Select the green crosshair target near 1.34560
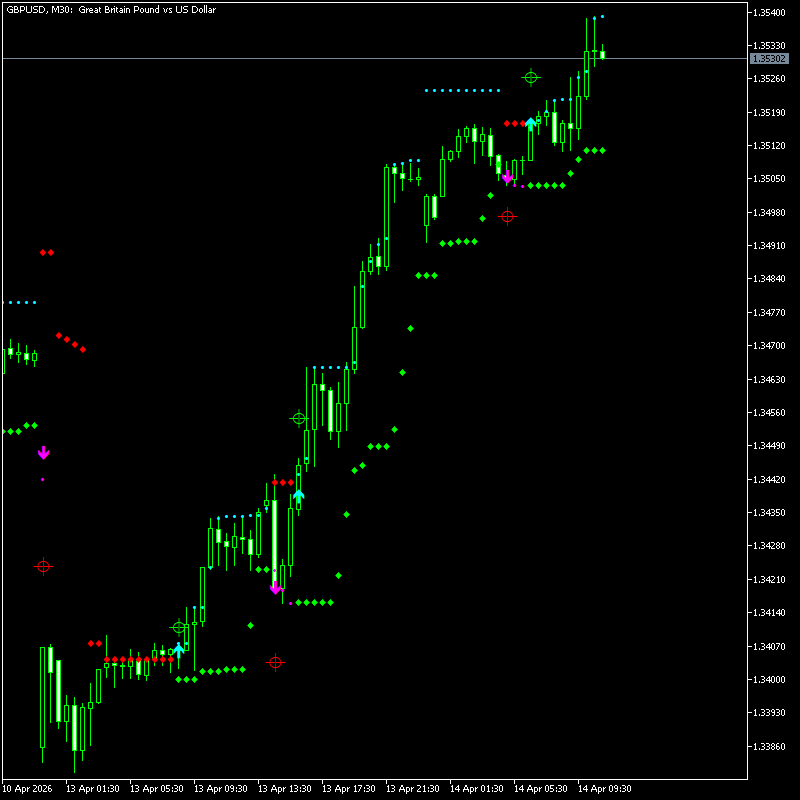 pyautogui.click(x=298, y=418)
